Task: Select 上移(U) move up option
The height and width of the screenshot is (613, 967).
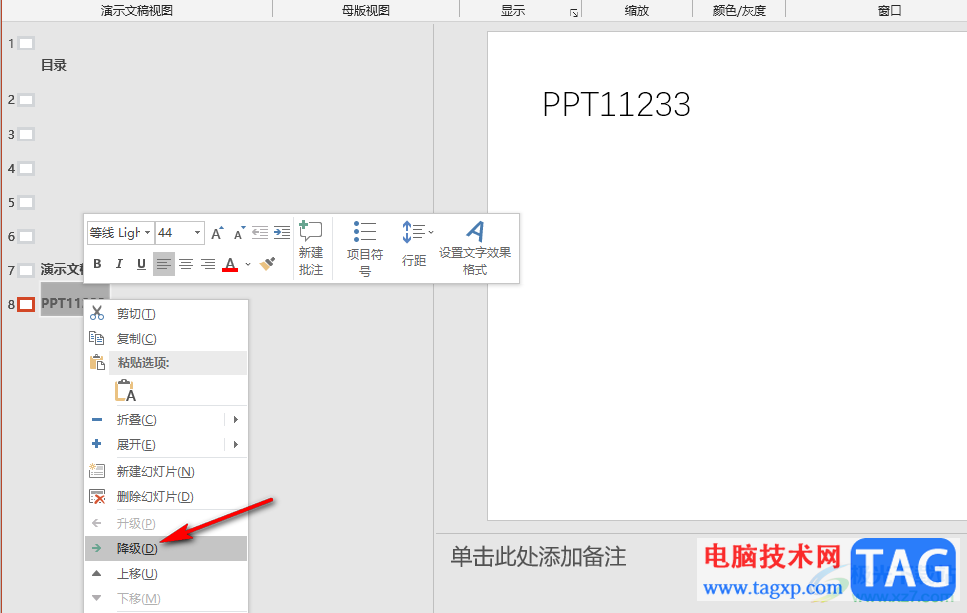Action: click(x=166, y=574)
